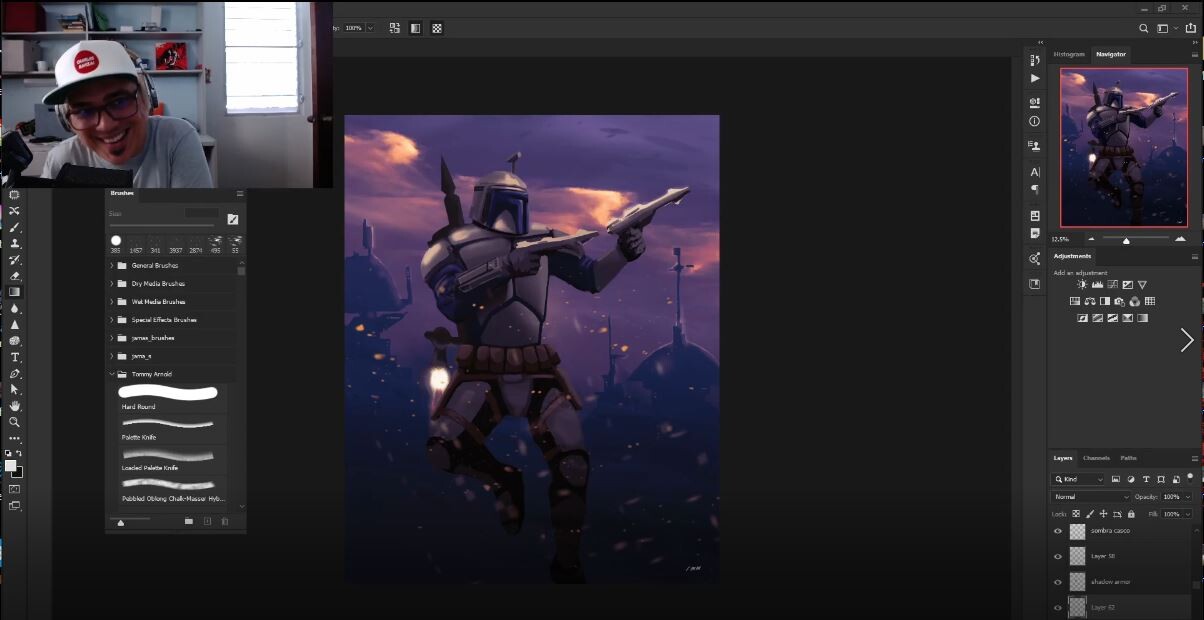Click the brush preview size slider
1204x620 pixels.
point(121,522)
